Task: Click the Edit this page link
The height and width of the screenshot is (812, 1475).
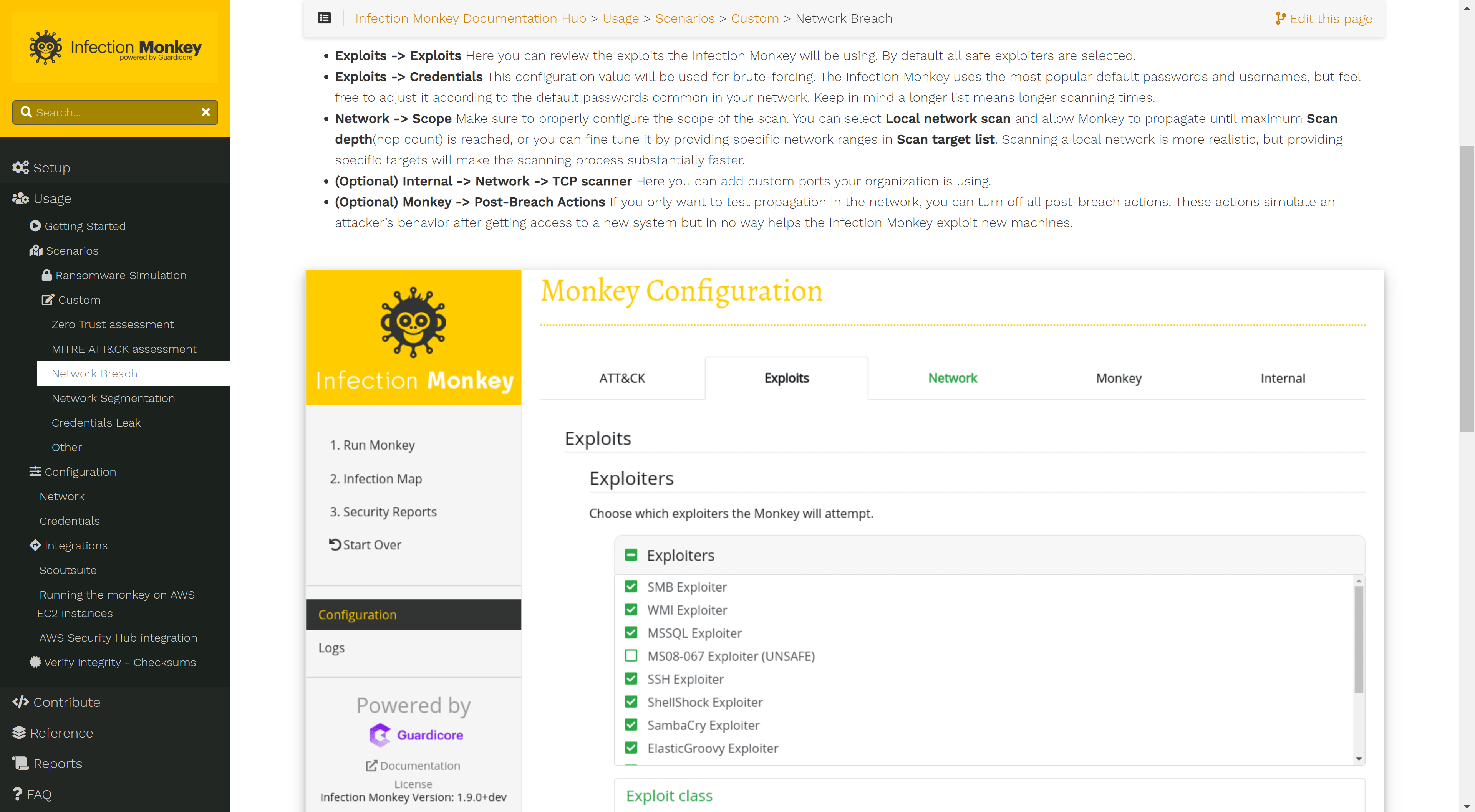Action: click(1324, 18)
